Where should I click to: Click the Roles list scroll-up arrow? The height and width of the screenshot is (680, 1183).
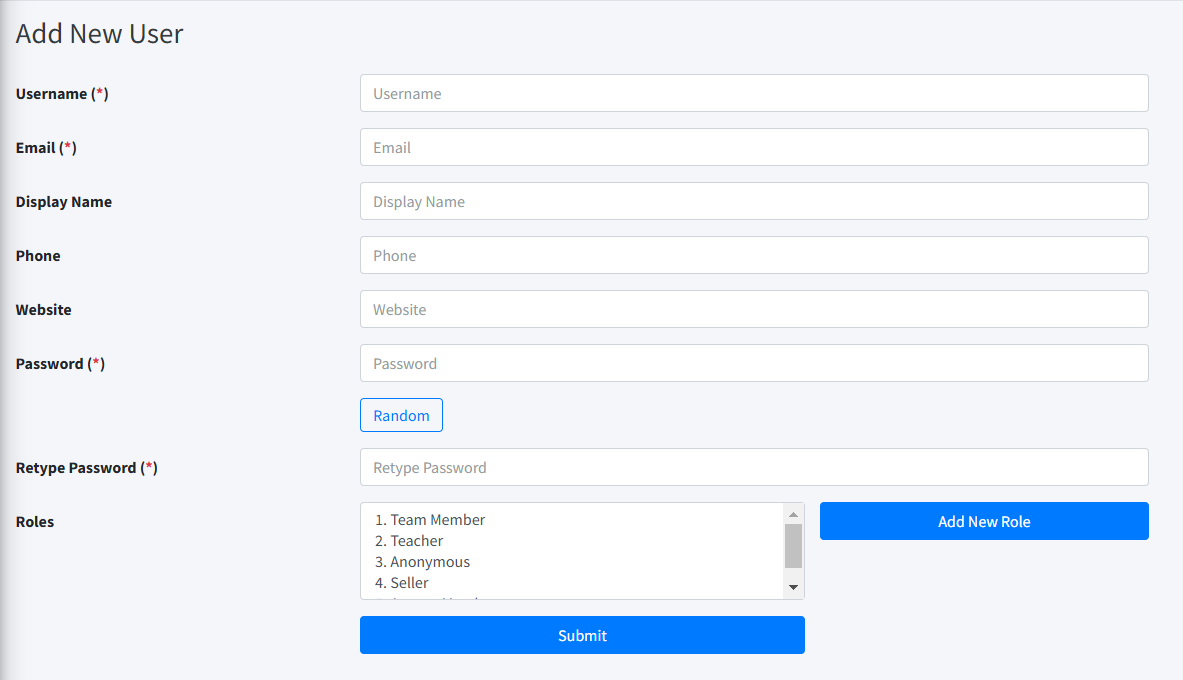(x=794, y=515)
